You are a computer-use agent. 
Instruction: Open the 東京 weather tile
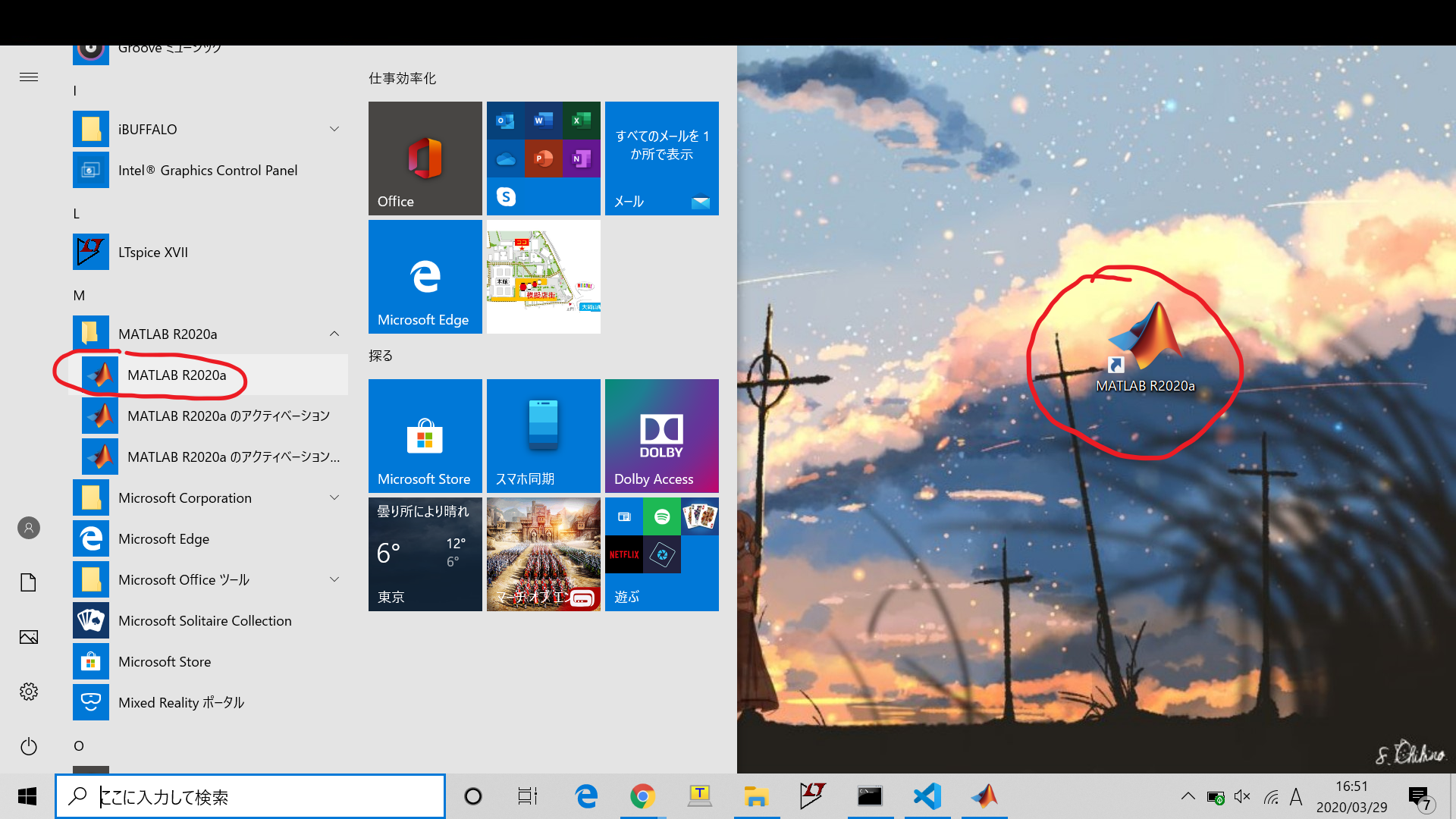[425, 554]
